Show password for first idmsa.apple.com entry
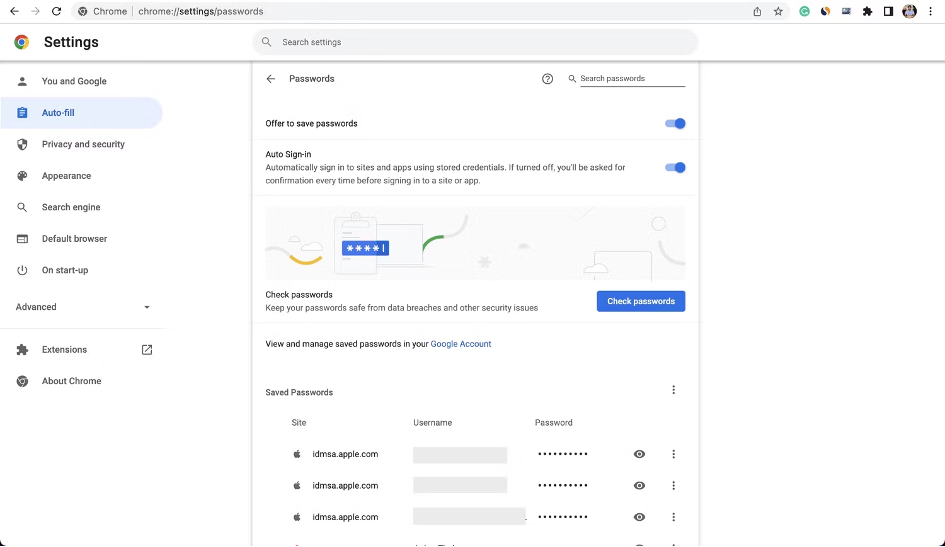945x547 pixels. point(639,454)
